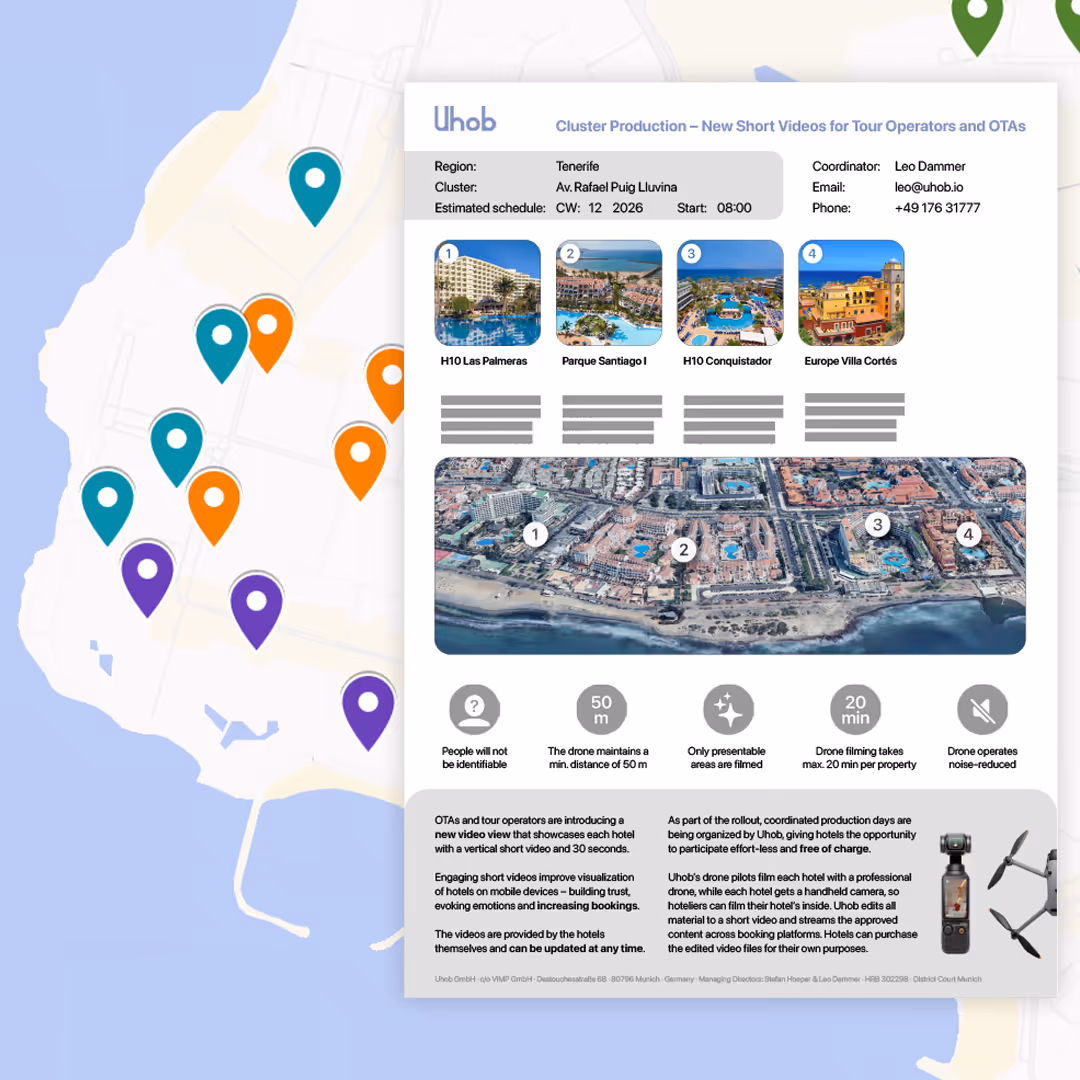Click the Uhob GmbH footer imprint line

click(x=708, y=979)
